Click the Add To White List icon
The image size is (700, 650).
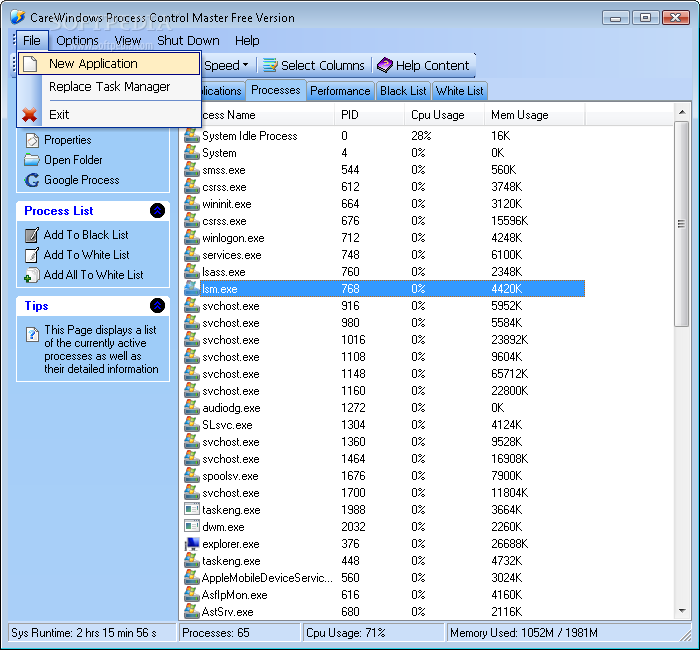[32, 255]
